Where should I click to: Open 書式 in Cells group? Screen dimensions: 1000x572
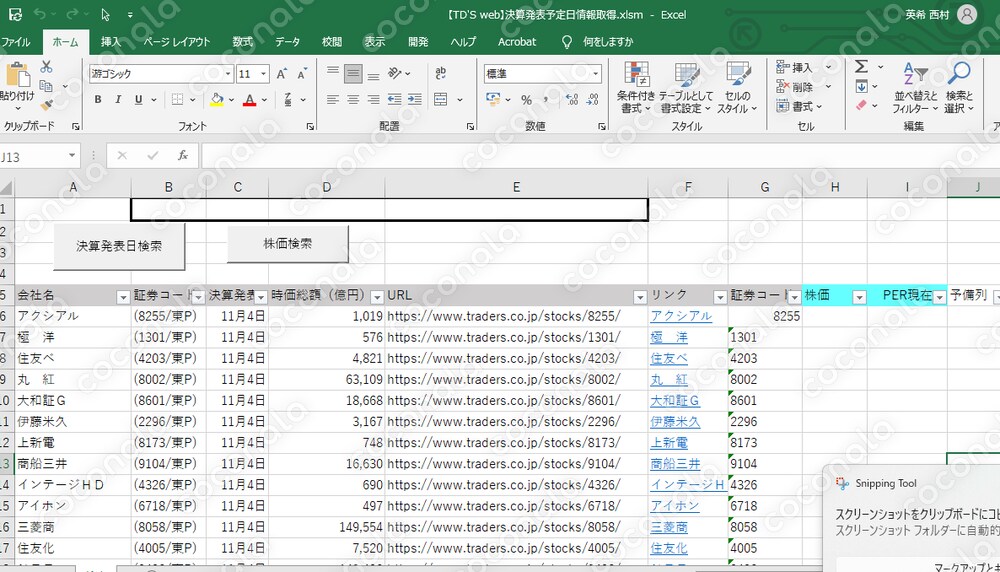point(799,106)
